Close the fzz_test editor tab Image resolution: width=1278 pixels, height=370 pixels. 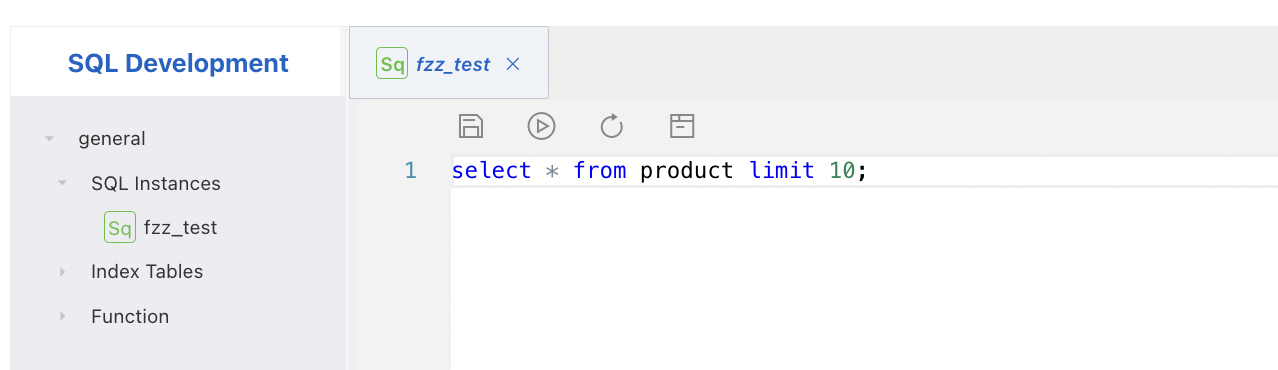tap(513, 64)
